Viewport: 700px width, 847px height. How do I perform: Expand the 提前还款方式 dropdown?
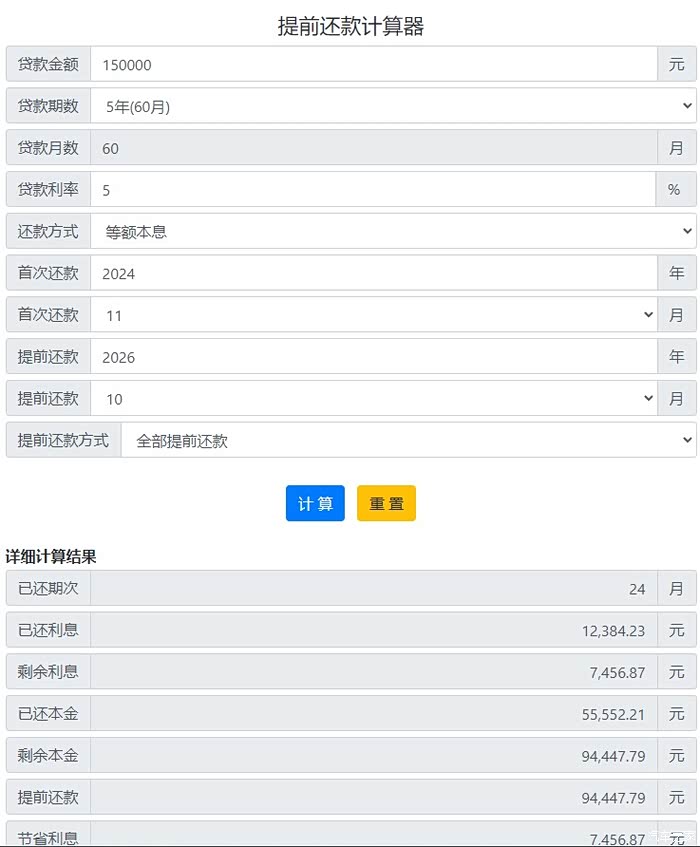(408, 440)
